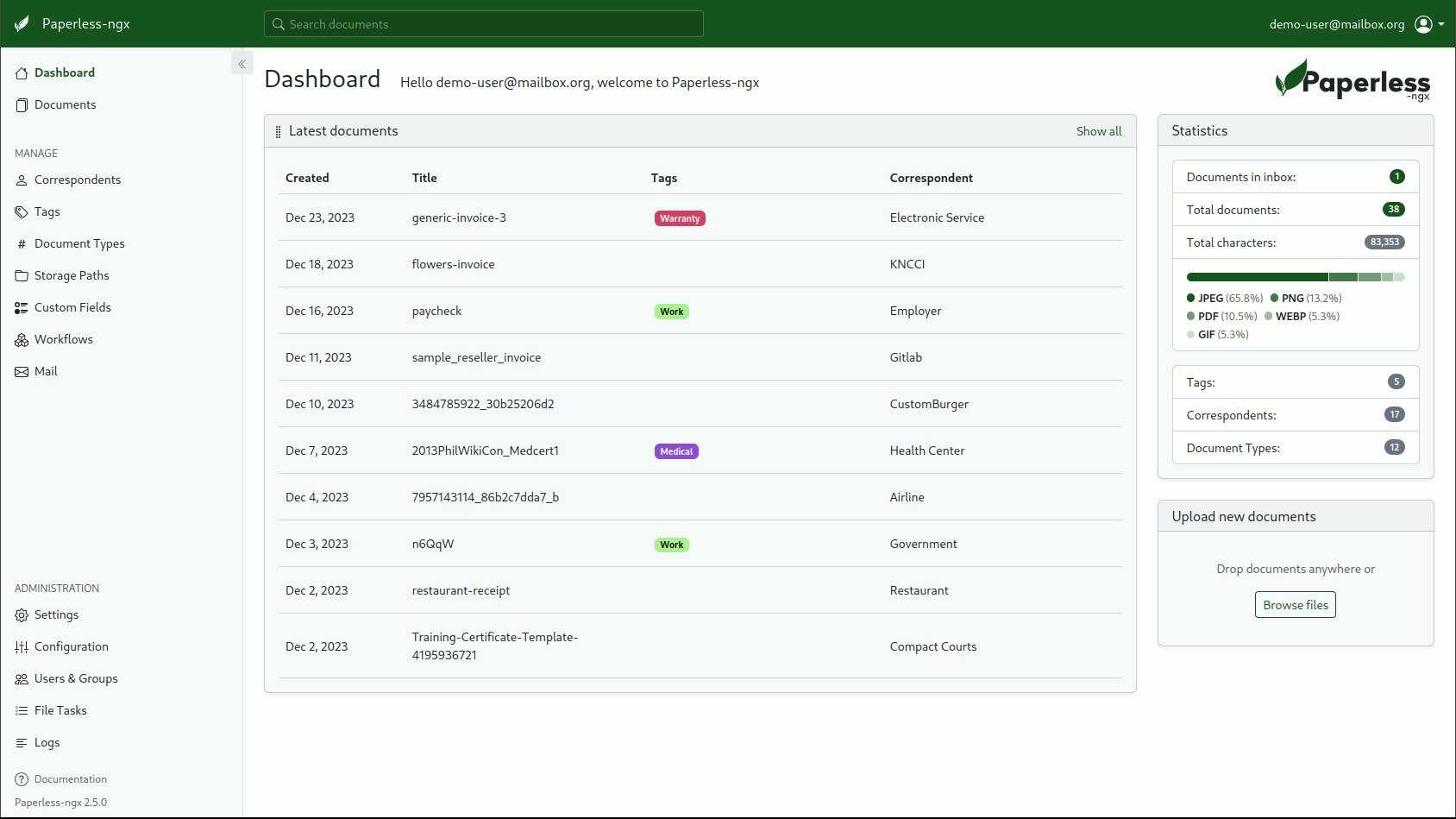The image size is (1456, 819).
Task: Click the Logs icon
Action: [x=21, y=742]
